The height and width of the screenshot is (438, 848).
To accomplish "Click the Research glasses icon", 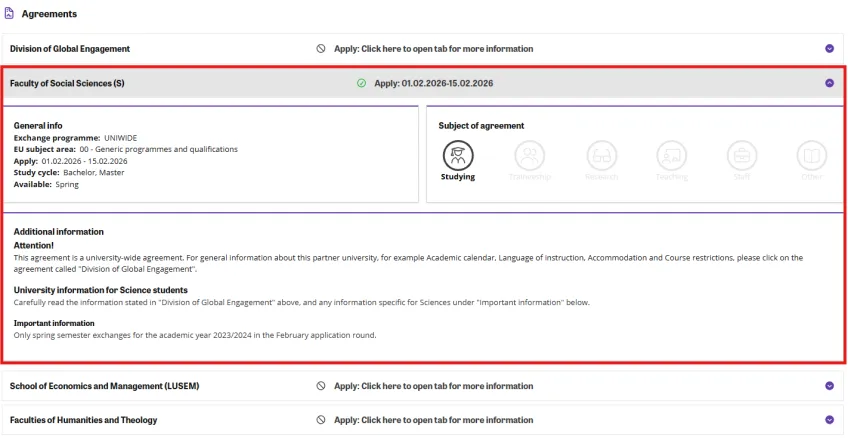I will pyautogui.click(x=601, y=155).
